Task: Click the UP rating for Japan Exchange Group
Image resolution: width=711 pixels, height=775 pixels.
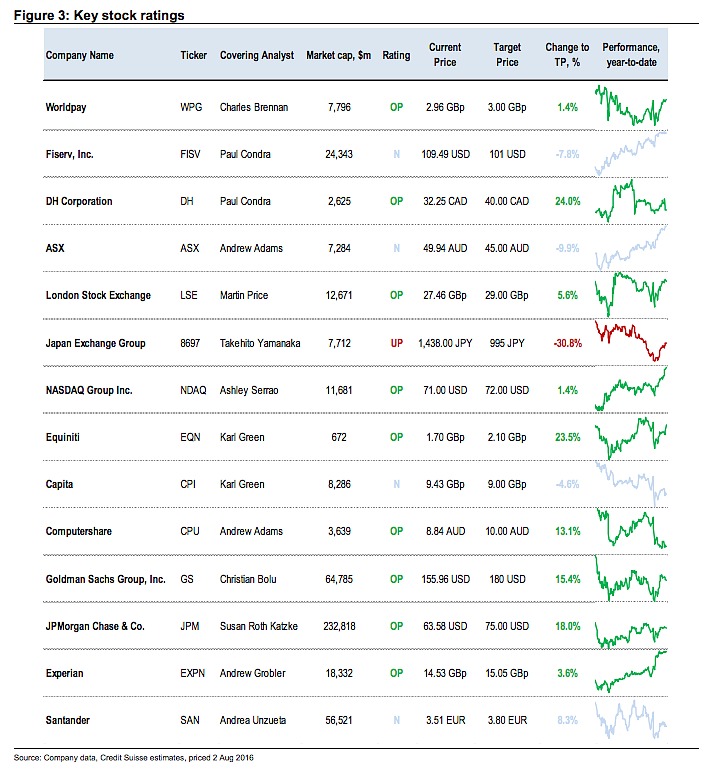Action: tap(396, 343)
